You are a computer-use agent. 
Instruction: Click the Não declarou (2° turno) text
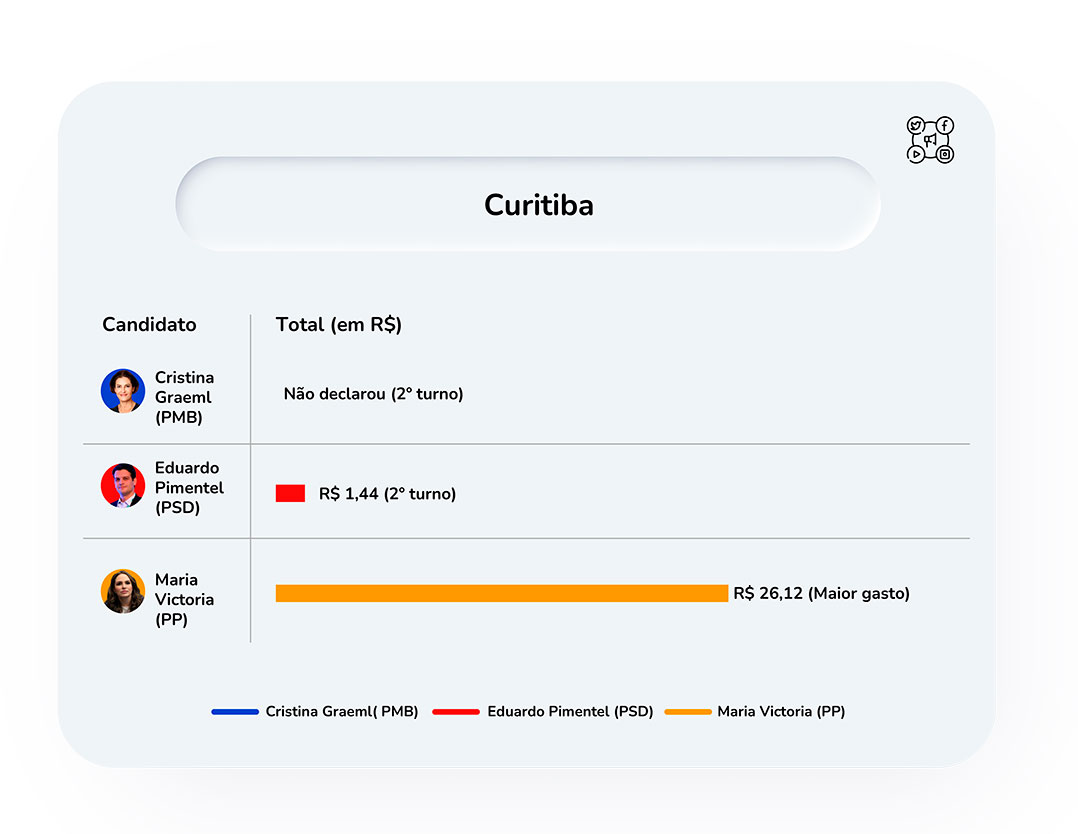click(373, 394)
